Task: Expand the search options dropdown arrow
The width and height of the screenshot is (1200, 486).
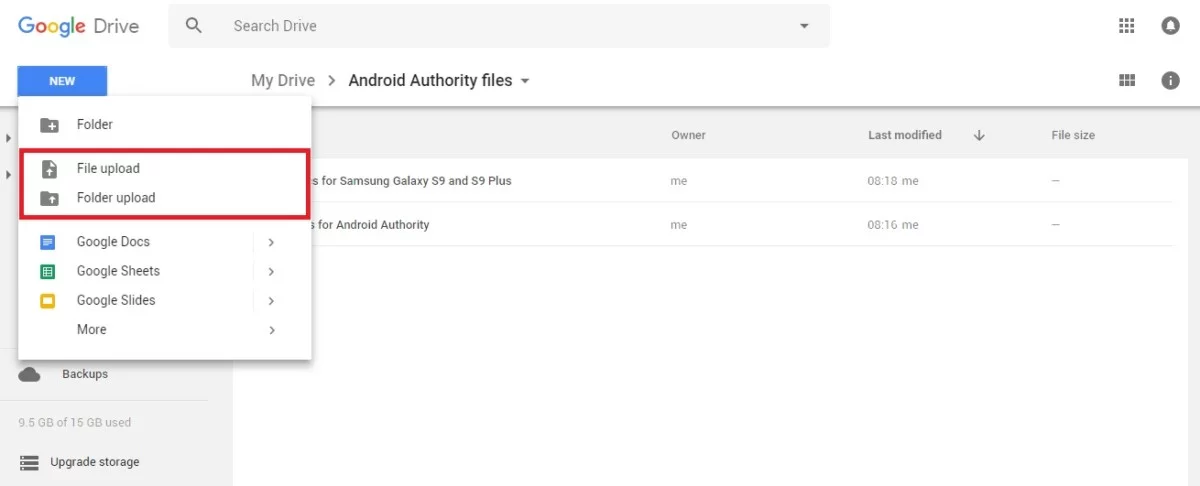Action: (804, 26)
